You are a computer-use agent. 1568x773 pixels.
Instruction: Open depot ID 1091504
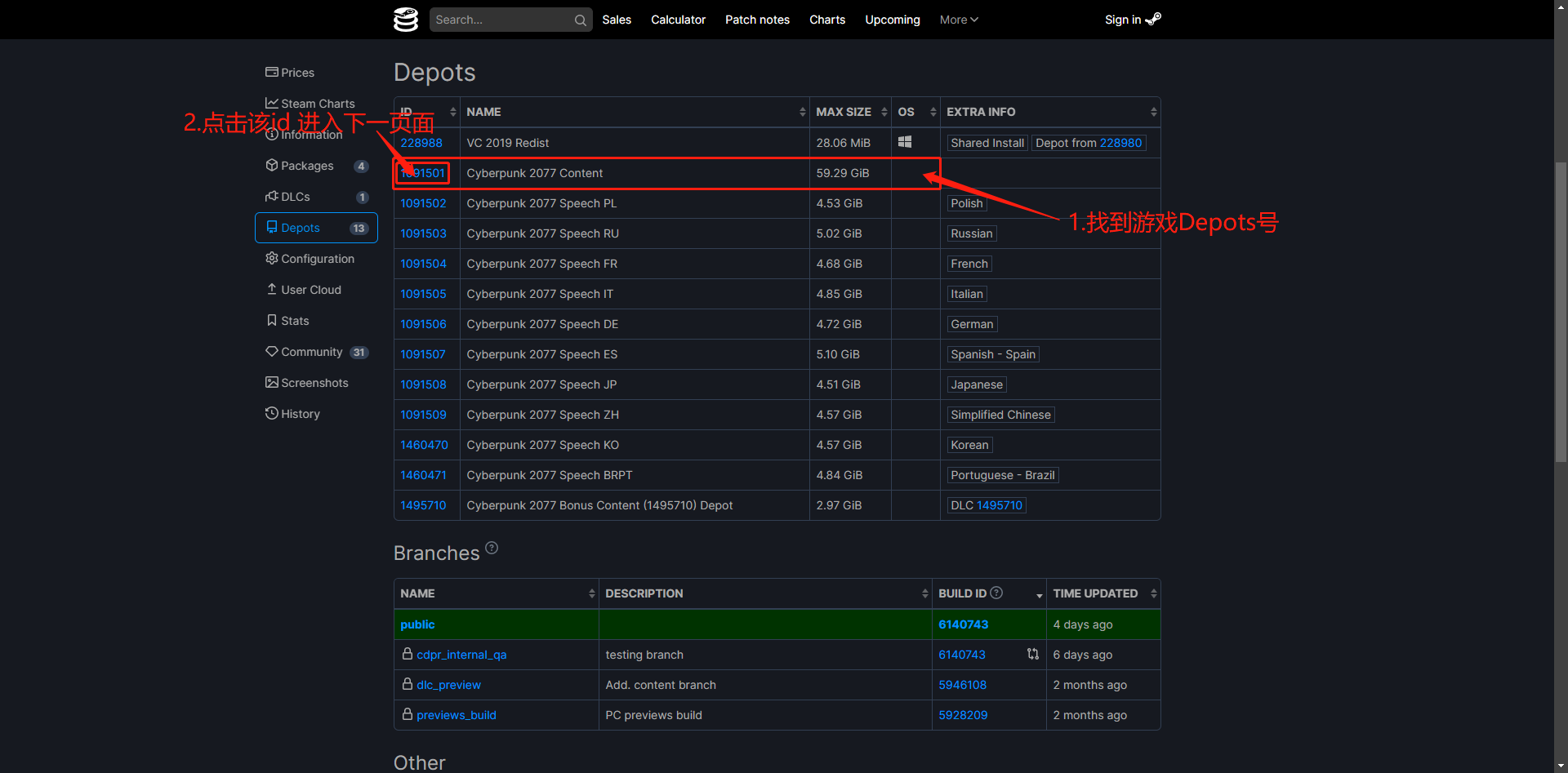[x=423, y=264]
